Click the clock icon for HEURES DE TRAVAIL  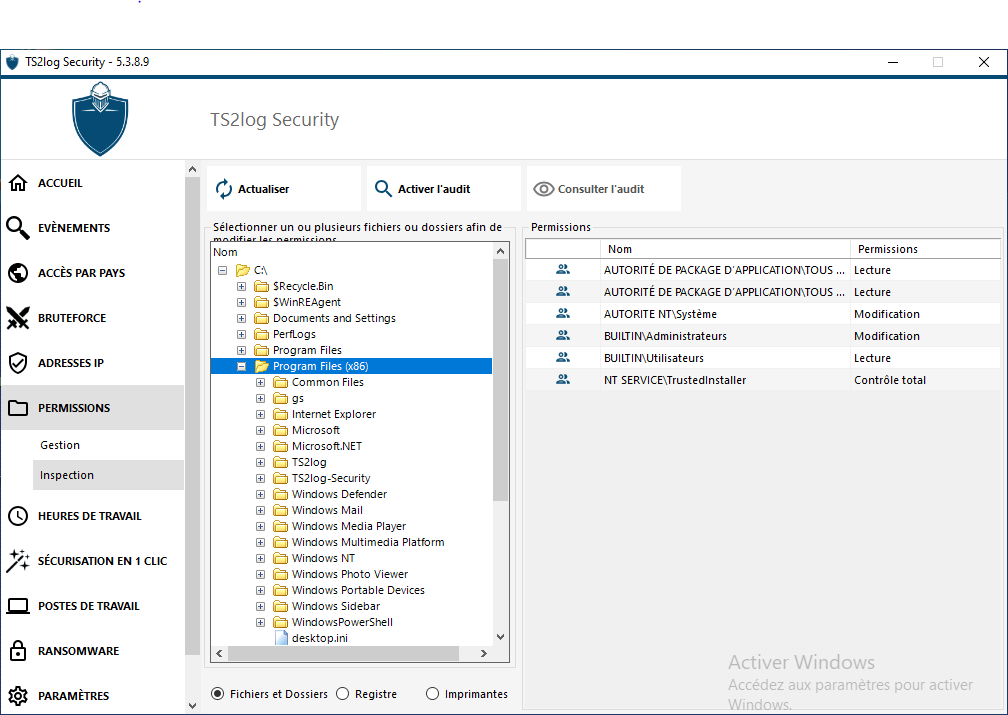(x=18, y=516)
